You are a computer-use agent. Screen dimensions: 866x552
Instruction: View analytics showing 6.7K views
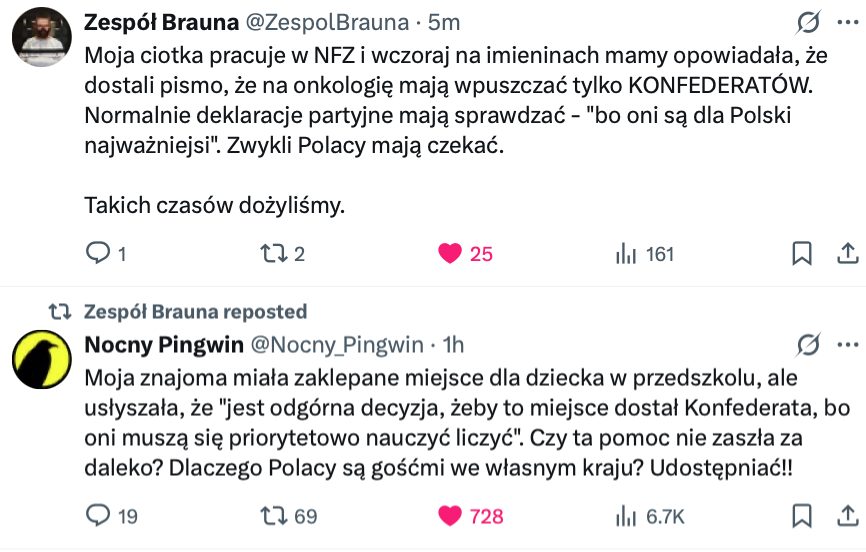pos(626,516)
